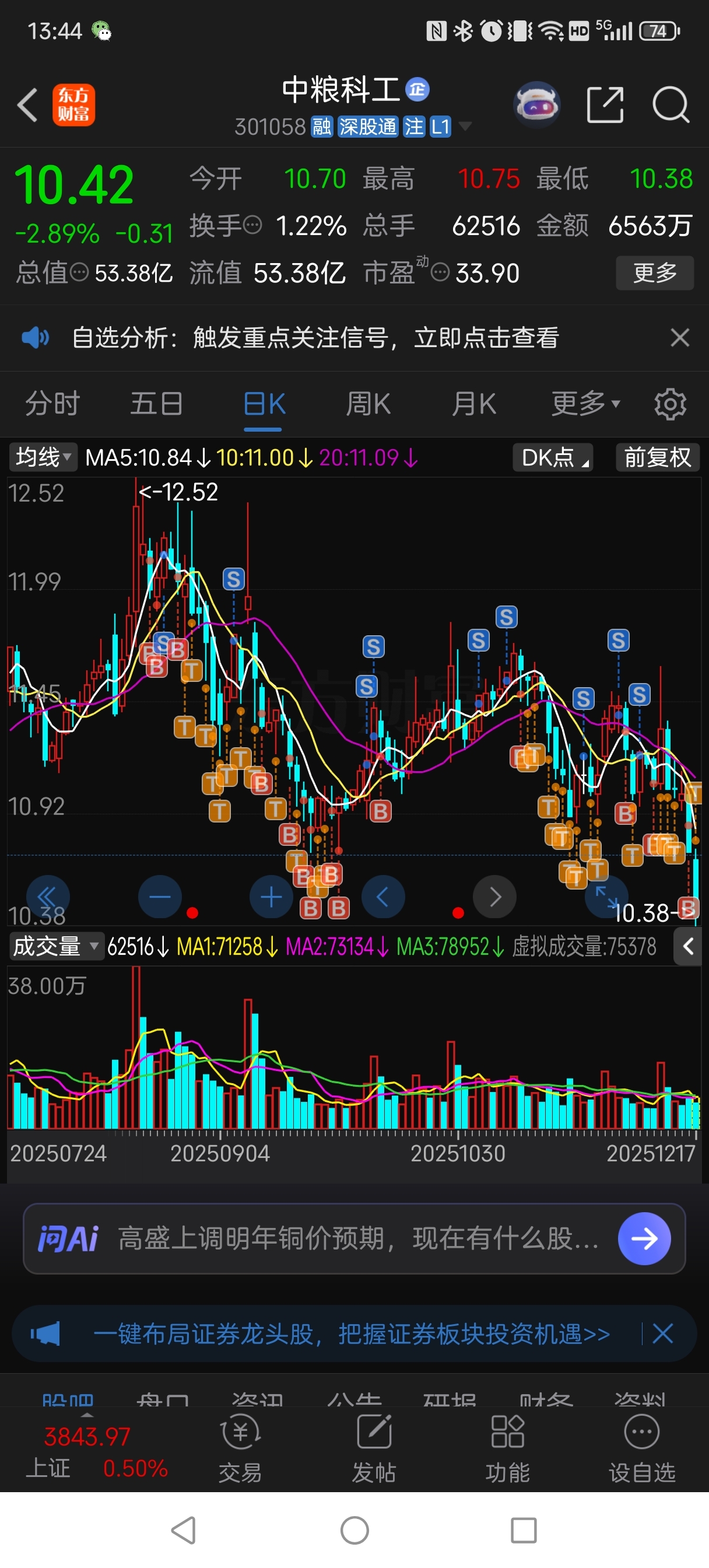Open 交易 in bottom bar

tap(240, 1448)
